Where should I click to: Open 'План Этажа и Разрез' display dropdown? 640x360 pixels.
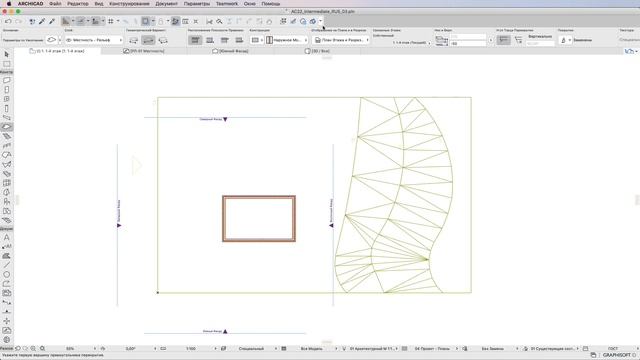(341, 40)
